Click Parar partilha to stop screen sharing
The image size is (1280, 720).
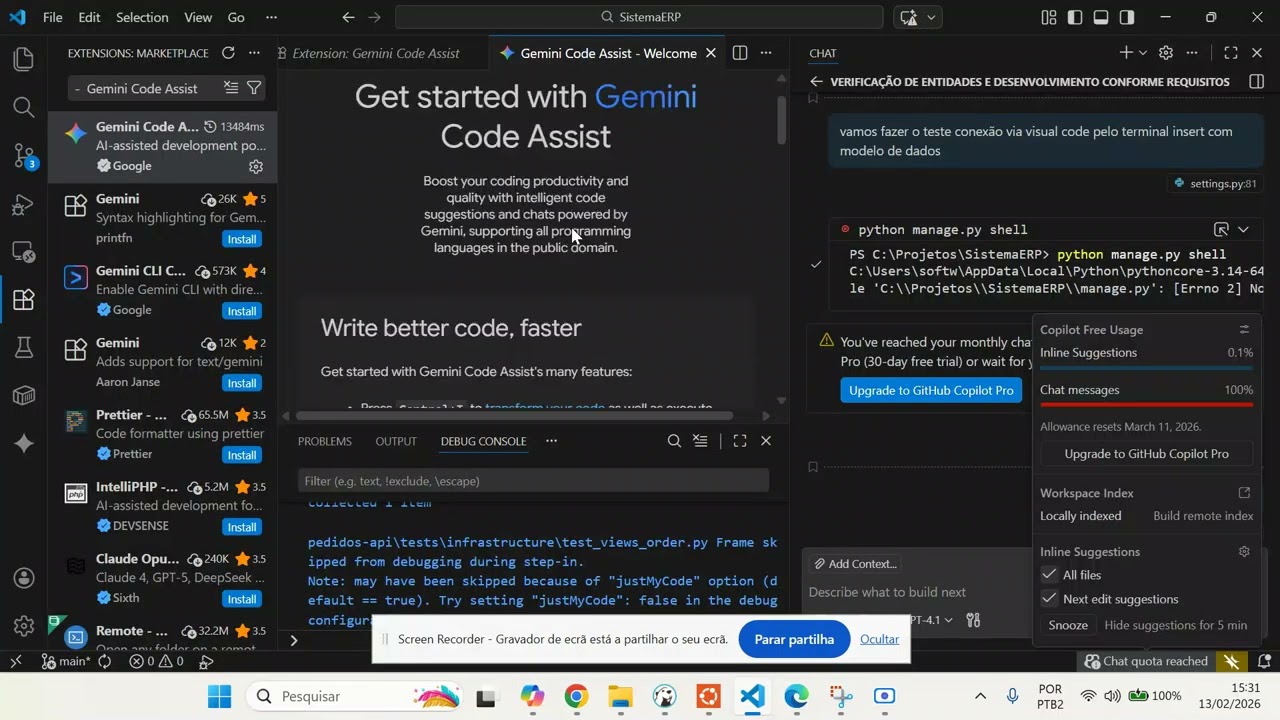click(x=794, y=639)
